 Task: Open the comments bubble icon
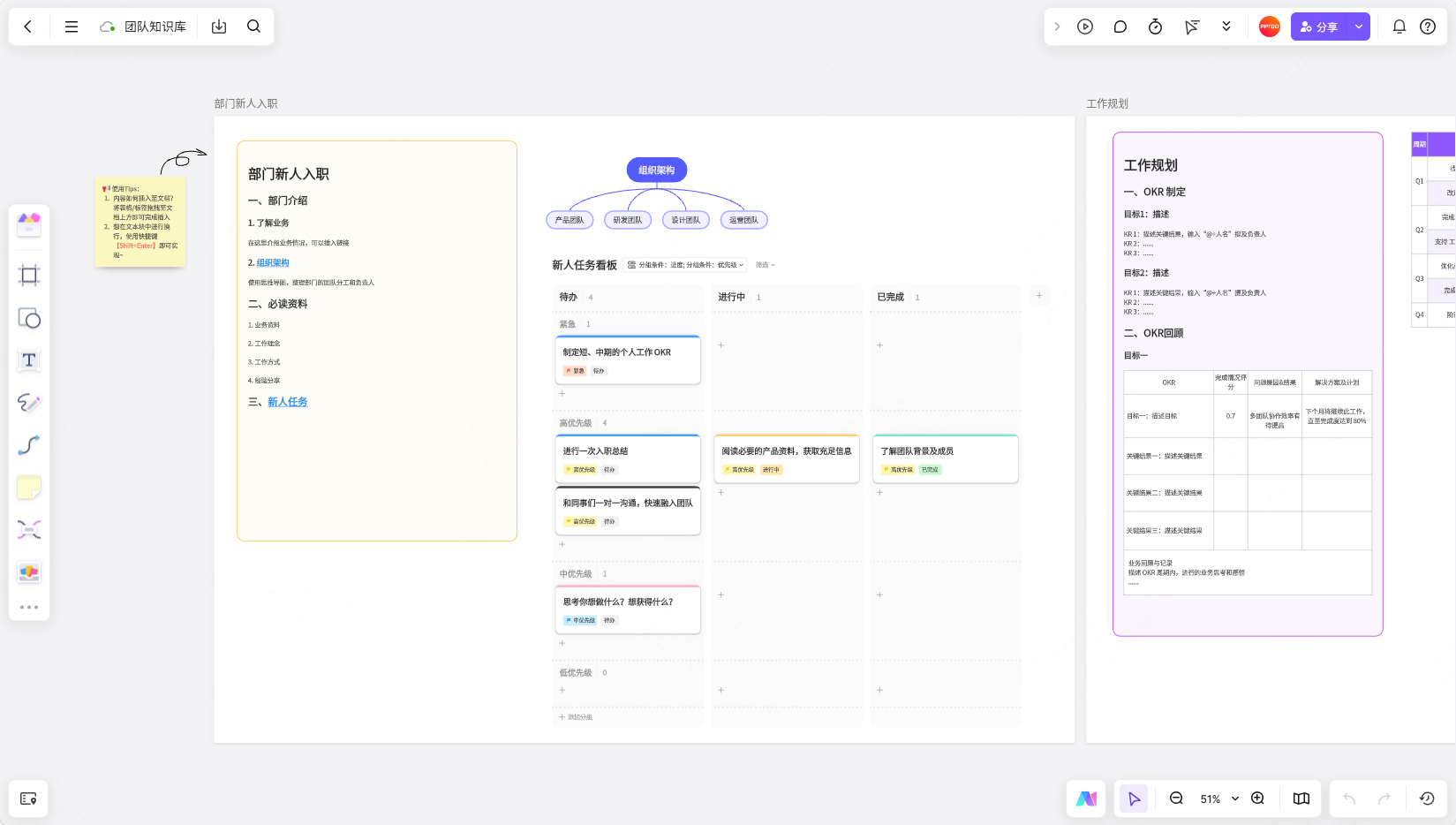1120,26
